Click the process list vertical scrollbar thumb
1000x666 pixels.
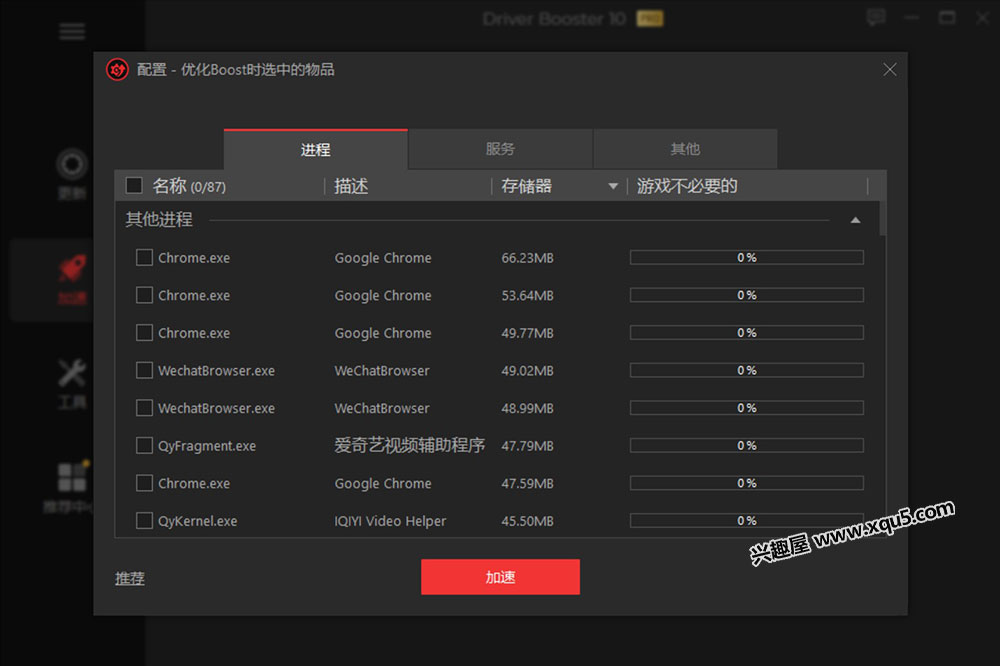point(883,219)
